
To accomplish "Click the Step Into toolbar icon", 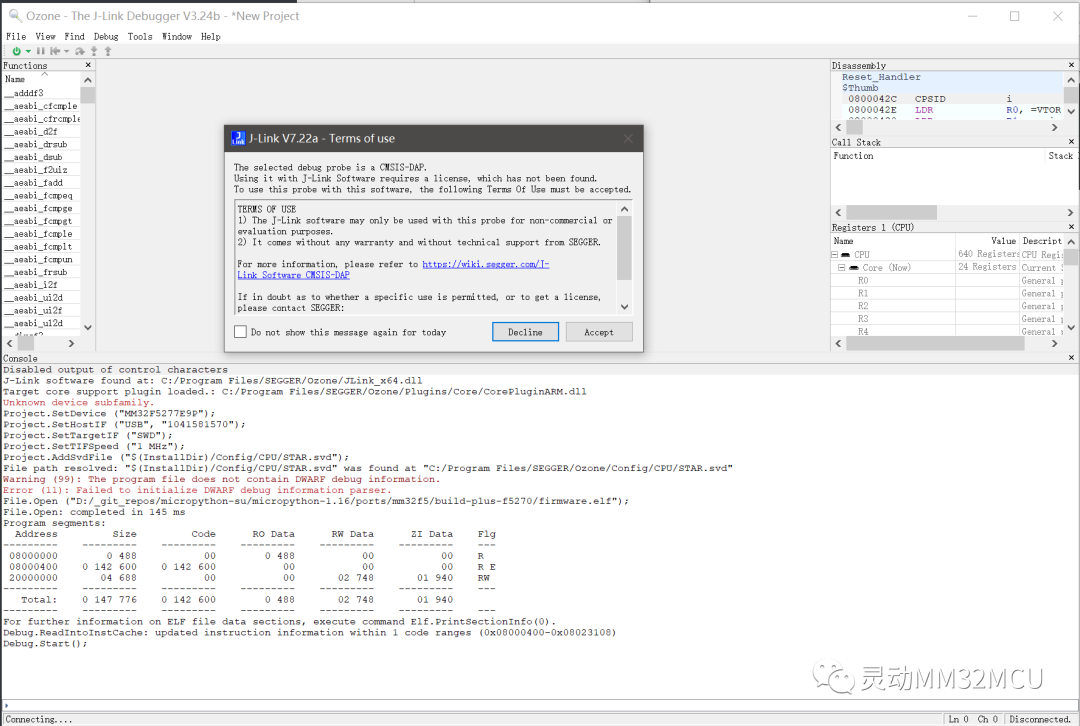I will pyautogui.click(x=94, y=51).
